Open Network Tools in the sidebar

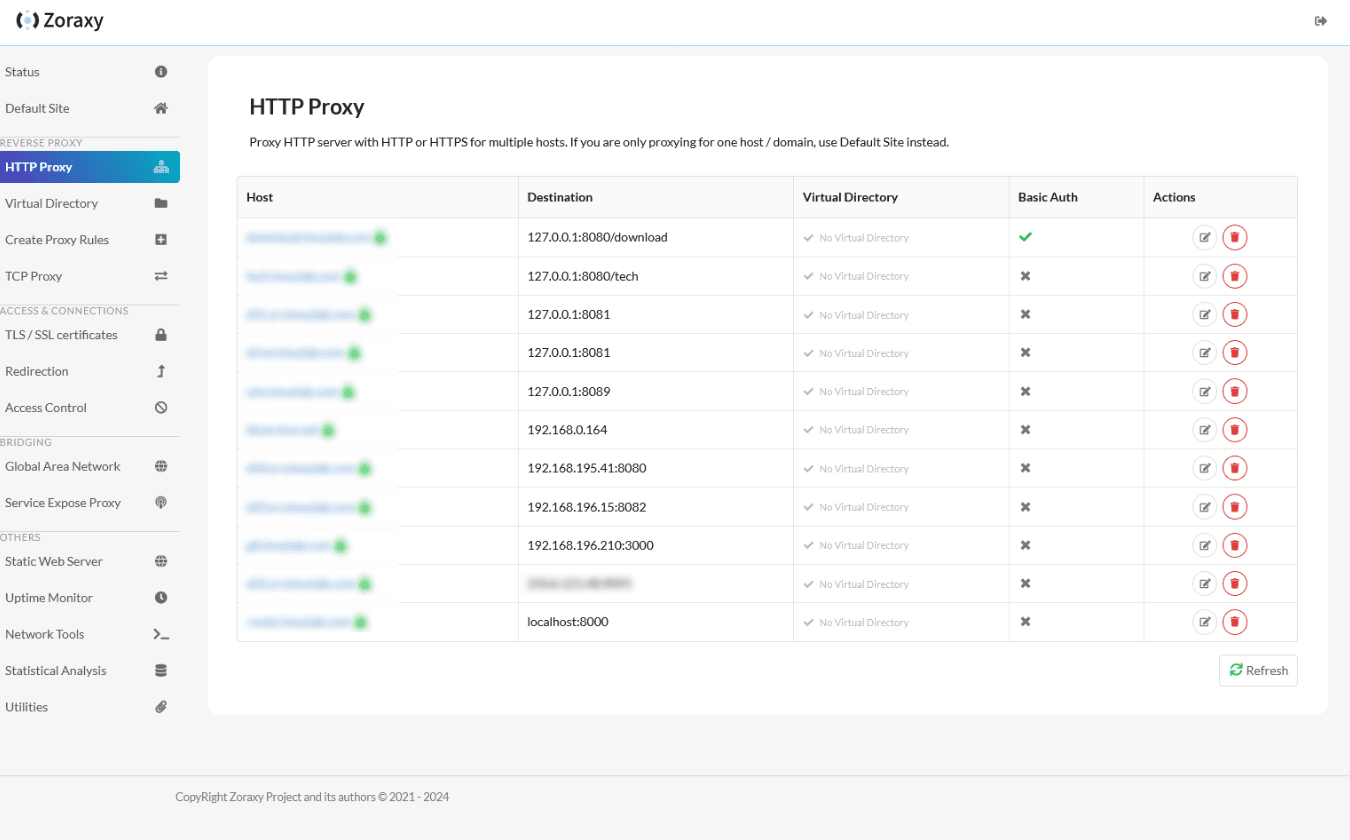pyautogui.click(x=45, y=634)
